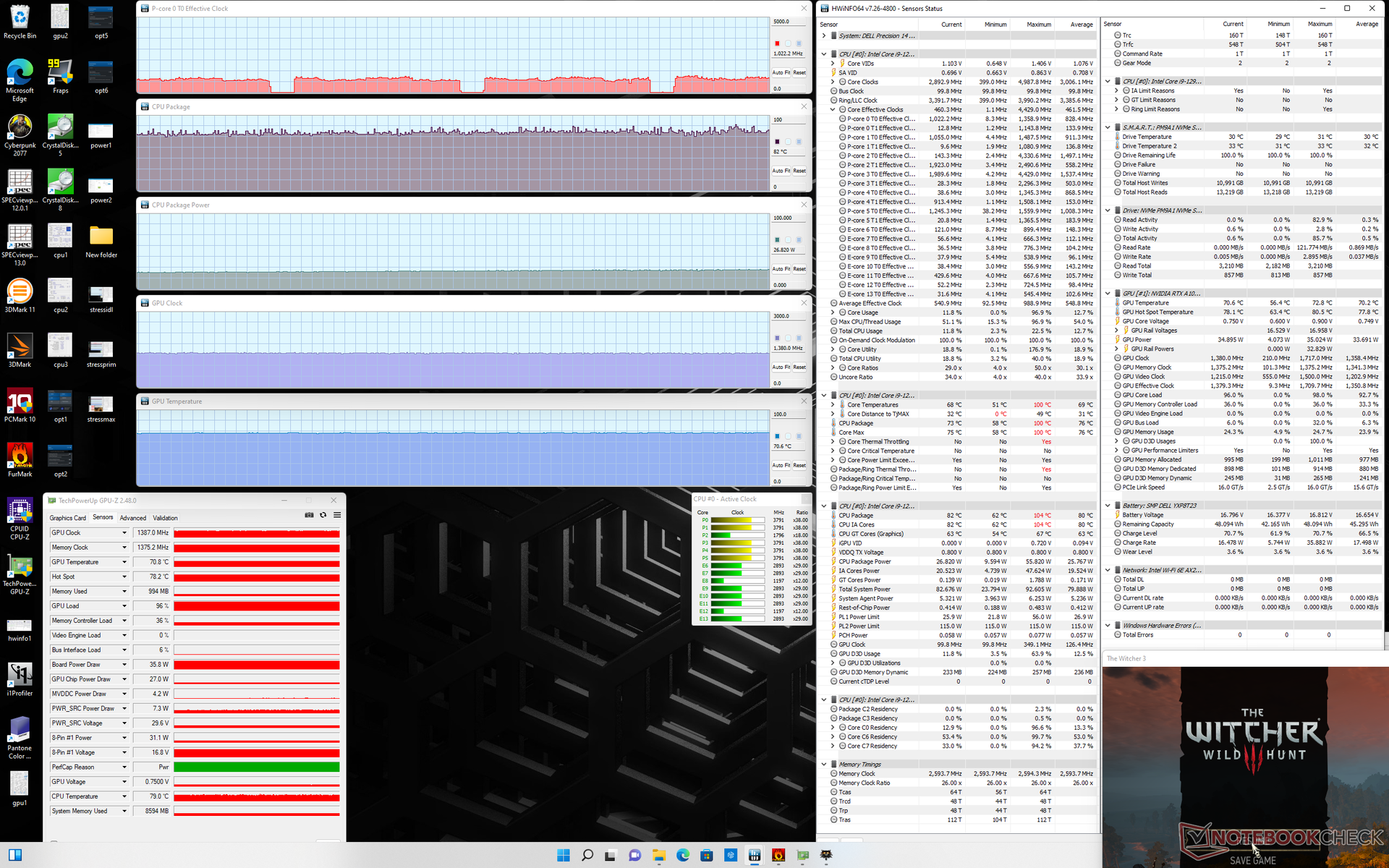Expand the Core VIDs sensor row

point(833,64)
